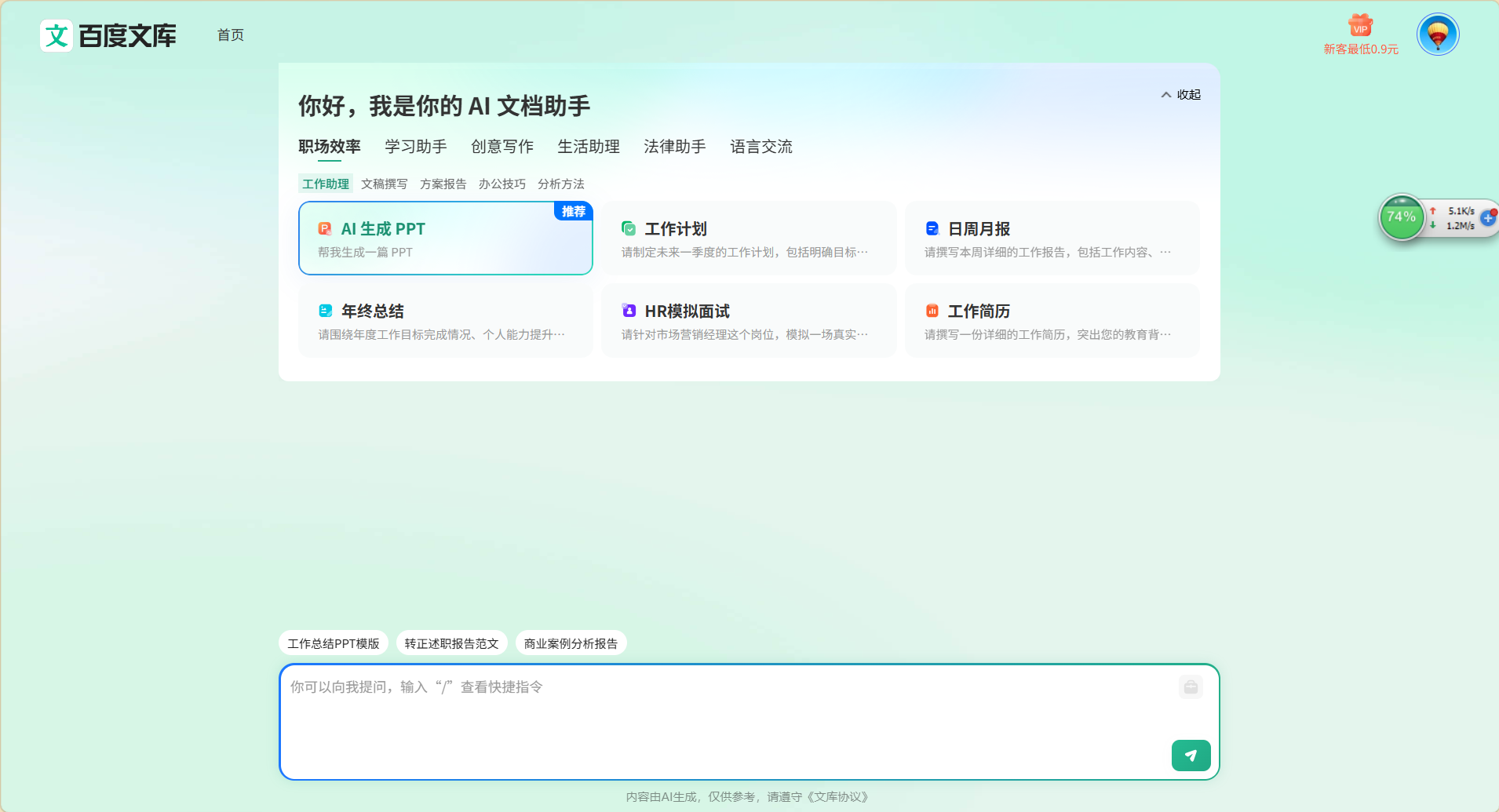Select the 分析方法 sub-category
Screen dimensions: 1499x812
coord(561,184)
